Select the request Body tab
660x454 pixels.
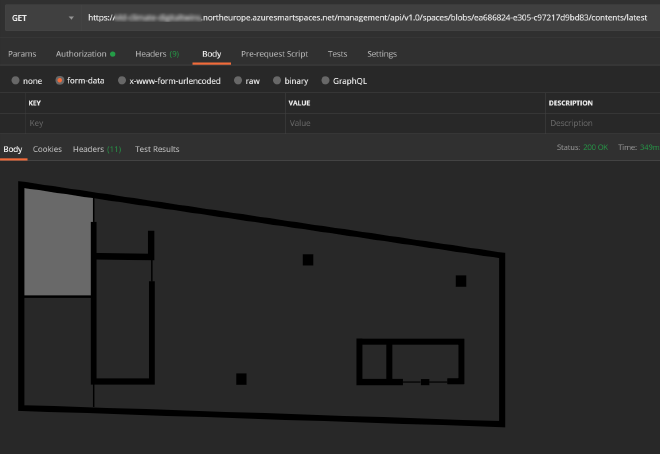coord(211,54)
